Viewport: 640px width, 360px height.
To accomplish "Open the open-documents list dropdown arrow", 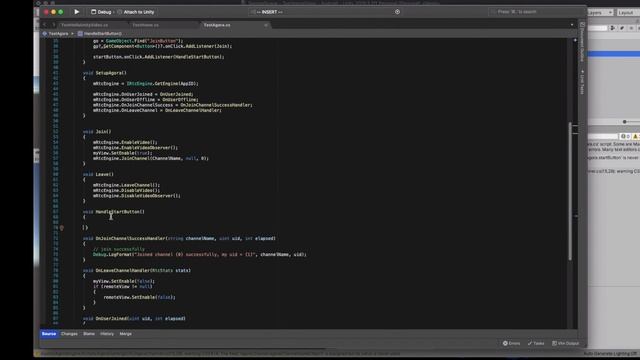I will [572, 25].
